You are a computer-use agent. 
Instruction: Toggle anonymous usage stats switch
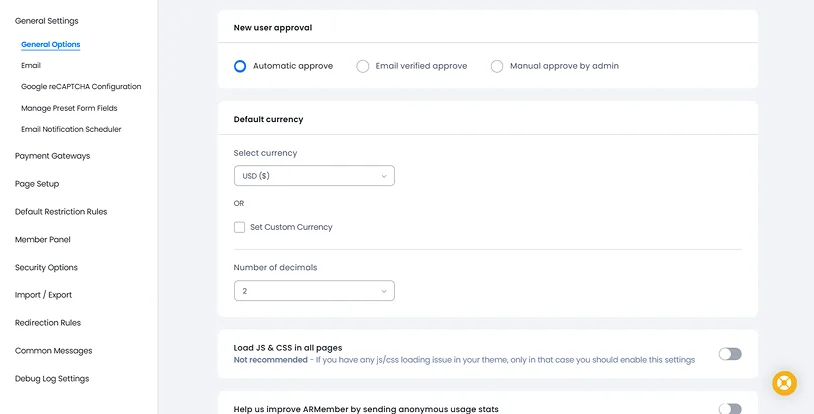(x=730, y=409)
